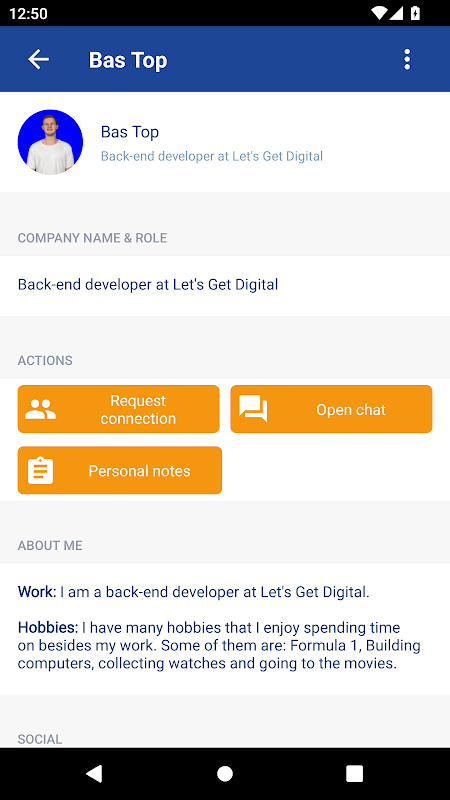The height and width of the screenshot is (800, 450).
Task: Open the three-dot overflow menu
Action: pyautogui.click(x=407, y=59)
